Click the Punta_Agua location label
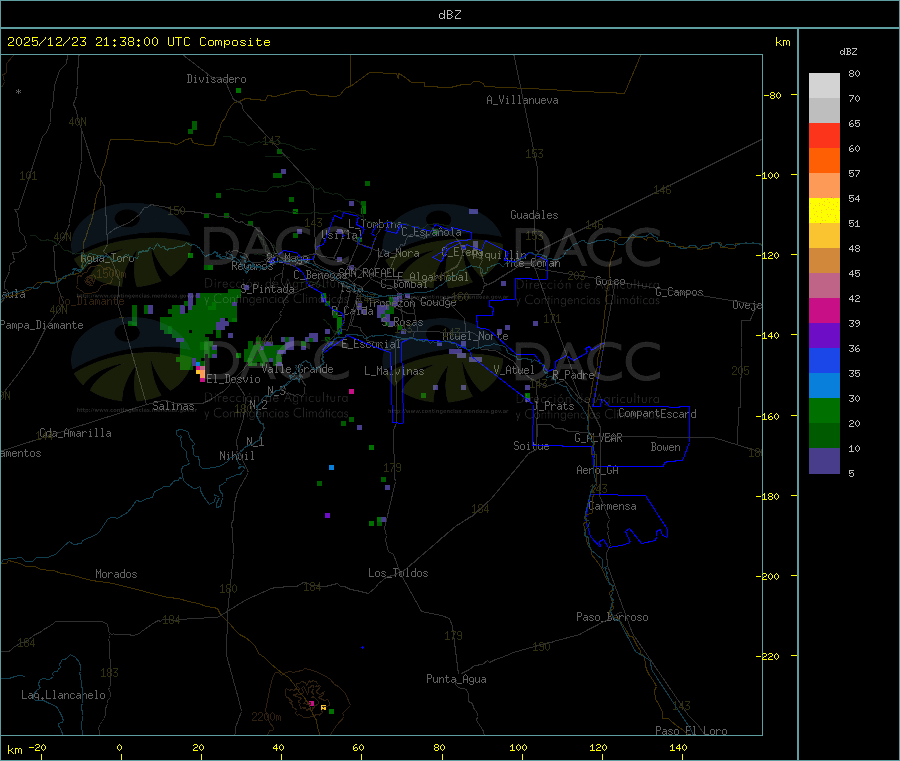The height and width of the screenshot is (761, 900). 456,679
